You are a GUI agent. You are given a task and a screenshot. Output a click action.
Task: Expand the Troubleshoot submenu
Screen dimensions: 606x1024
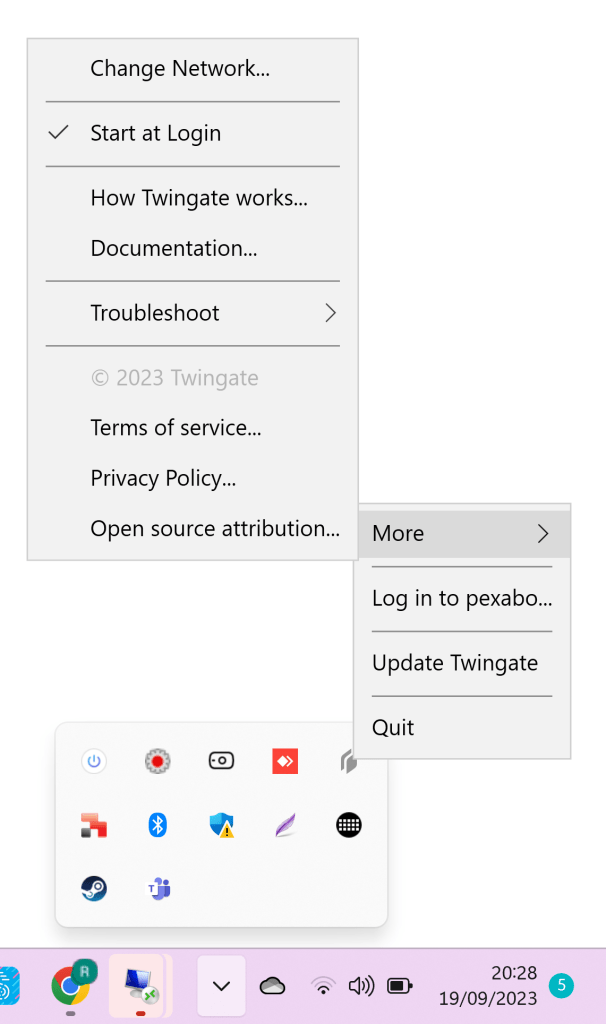pos(193,313)
